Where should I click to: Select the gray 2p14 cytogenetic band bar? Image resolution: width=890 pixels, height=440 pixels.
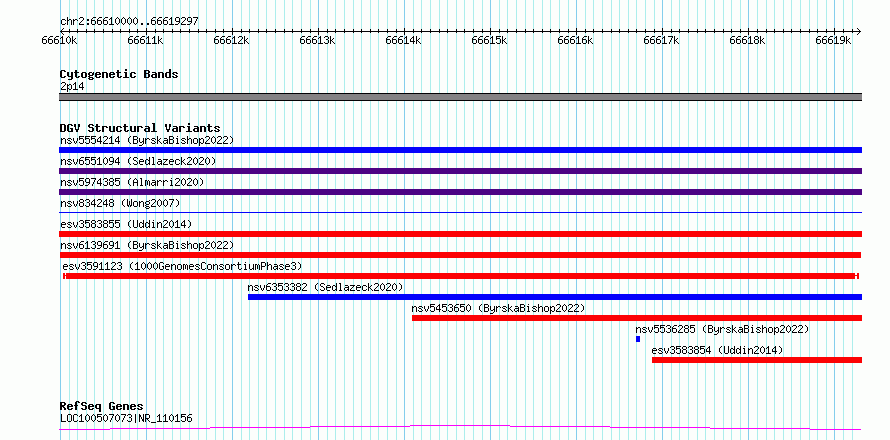pyautogui.click(x=460, y=97)
